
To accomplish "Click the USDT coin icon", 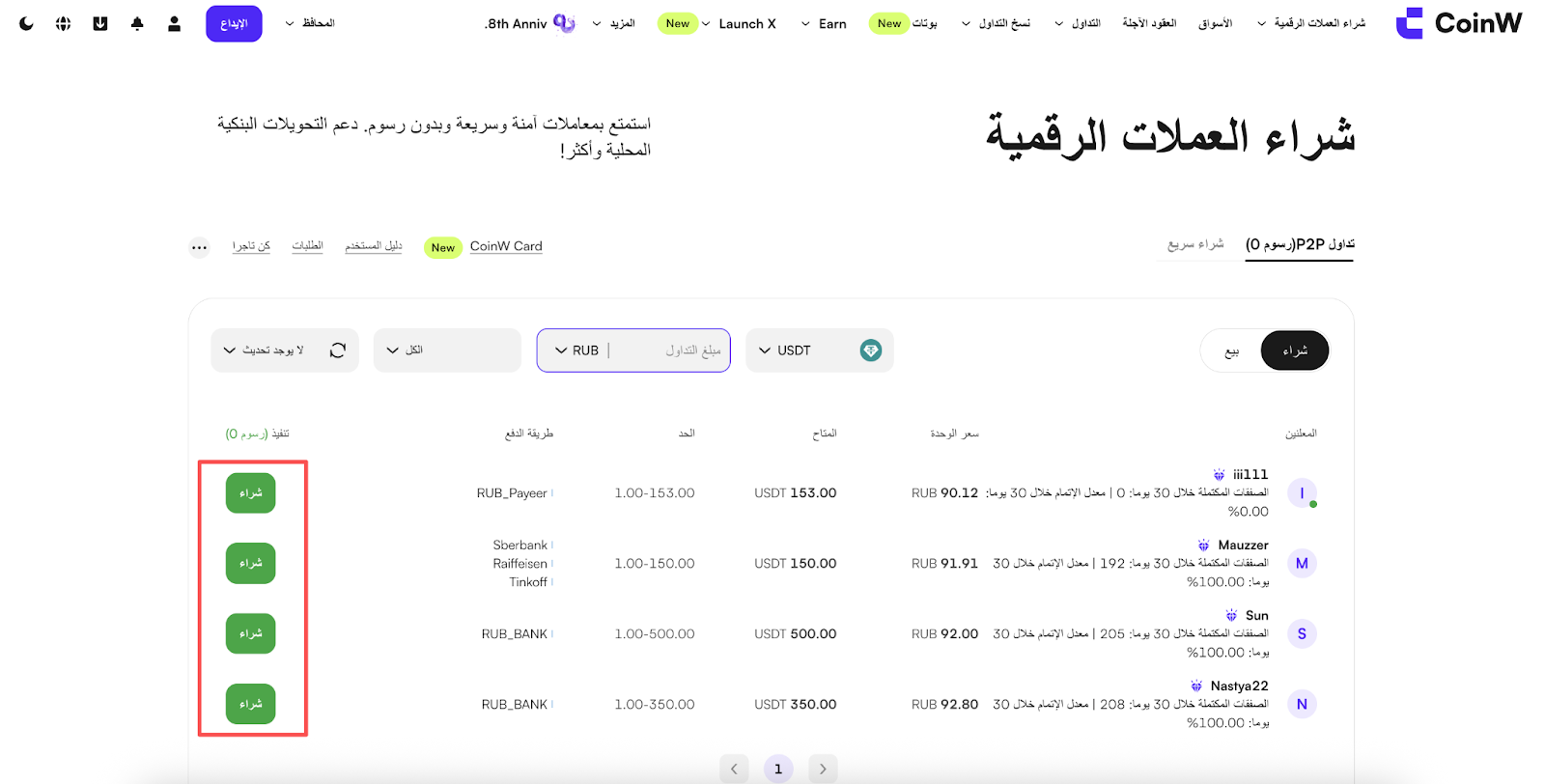I will tap(871, 350).
